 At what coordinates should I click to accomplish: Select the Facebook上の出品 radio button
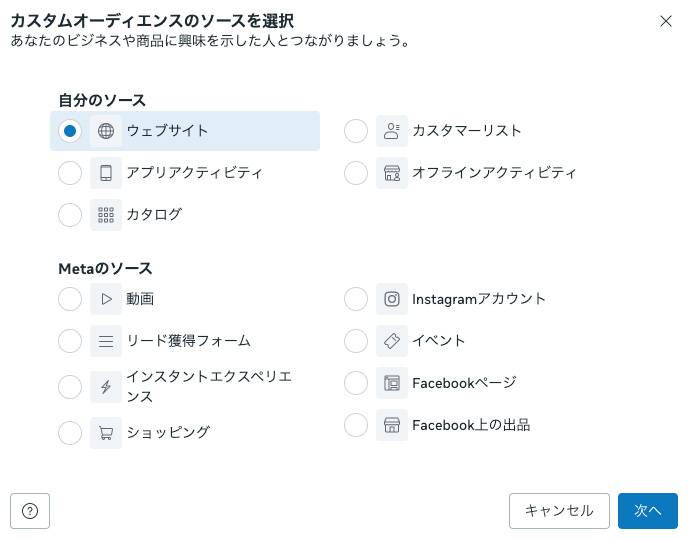(356, 425)
